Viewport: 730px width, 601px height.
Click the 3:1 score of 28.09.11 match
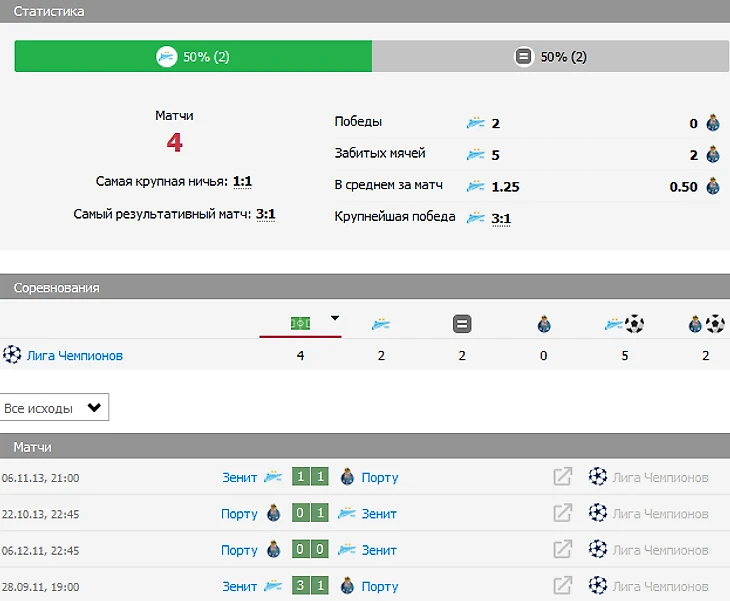point(311,586)
